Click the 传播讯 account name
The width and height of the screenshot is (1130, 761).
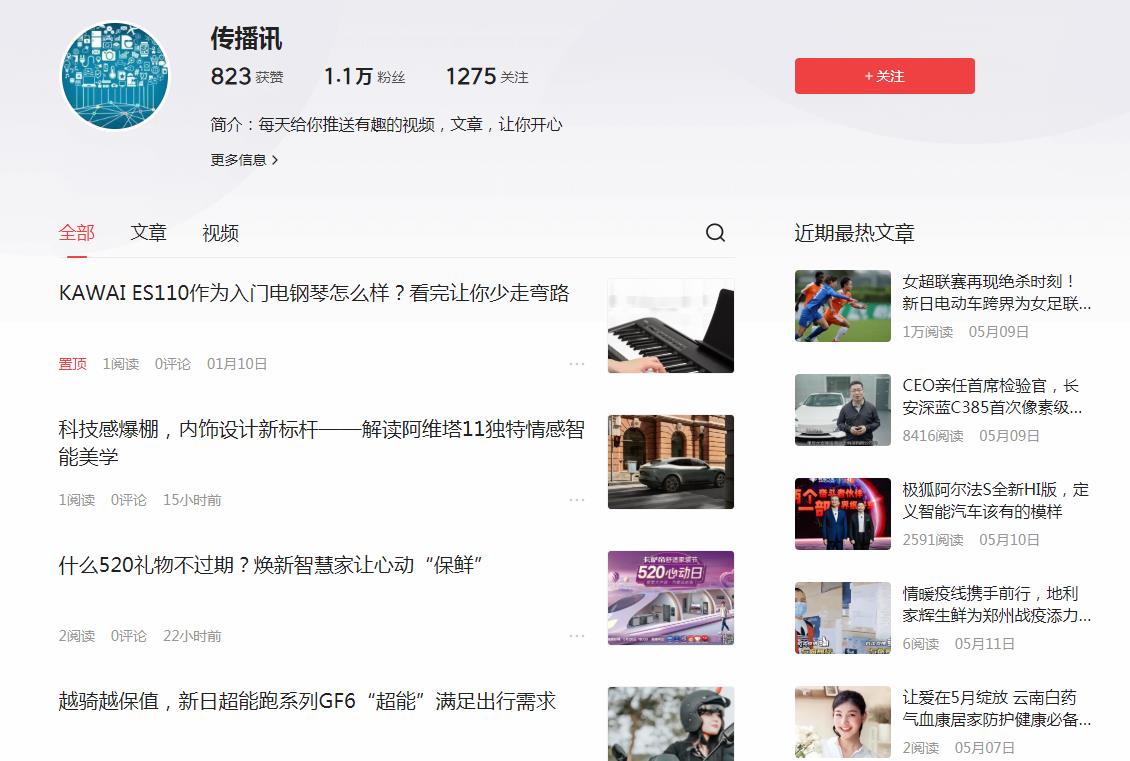tap(246, 38)
